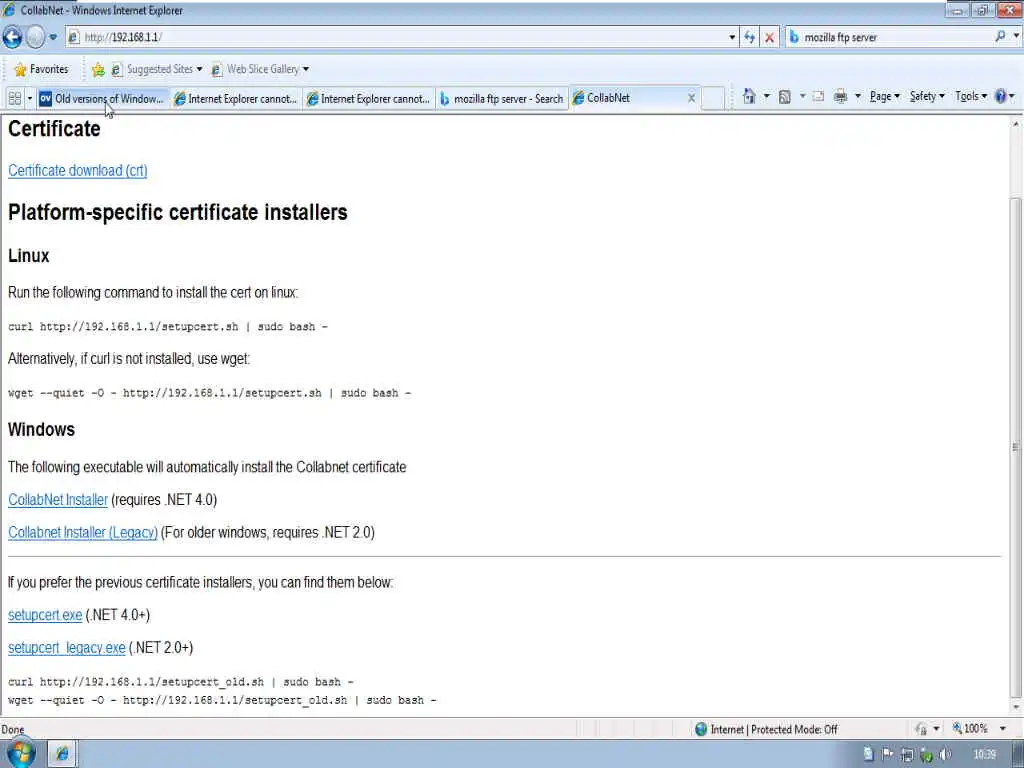Expand the zoom level dropdown arrow
The width and height of the screenshot is (1024, 768).
tap(1002, 728)
